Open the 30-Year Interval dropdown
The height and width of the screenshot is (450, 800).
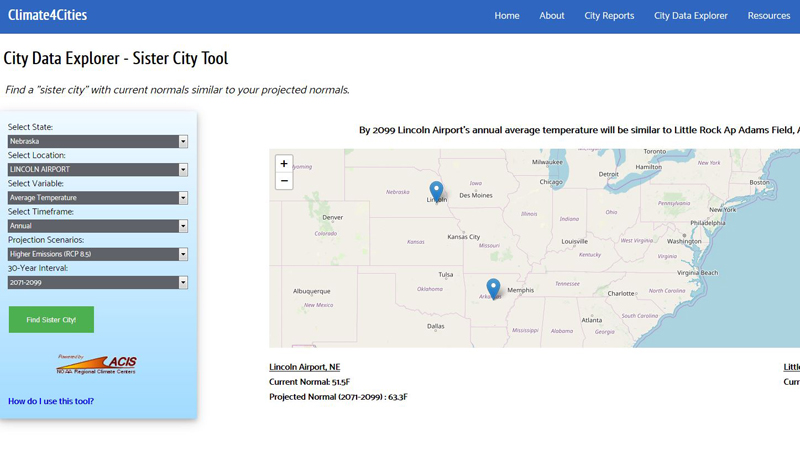[98, 283]
